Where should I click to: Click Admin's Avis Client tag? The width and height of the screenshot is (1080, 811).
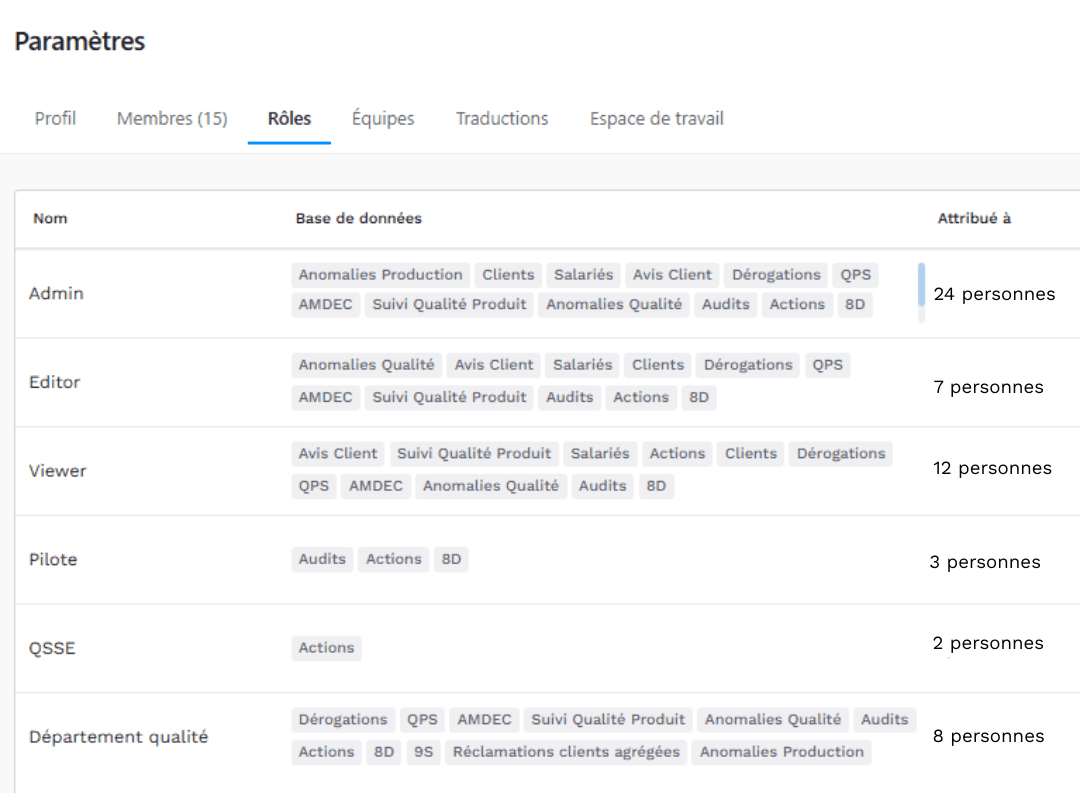coord(672,275)
